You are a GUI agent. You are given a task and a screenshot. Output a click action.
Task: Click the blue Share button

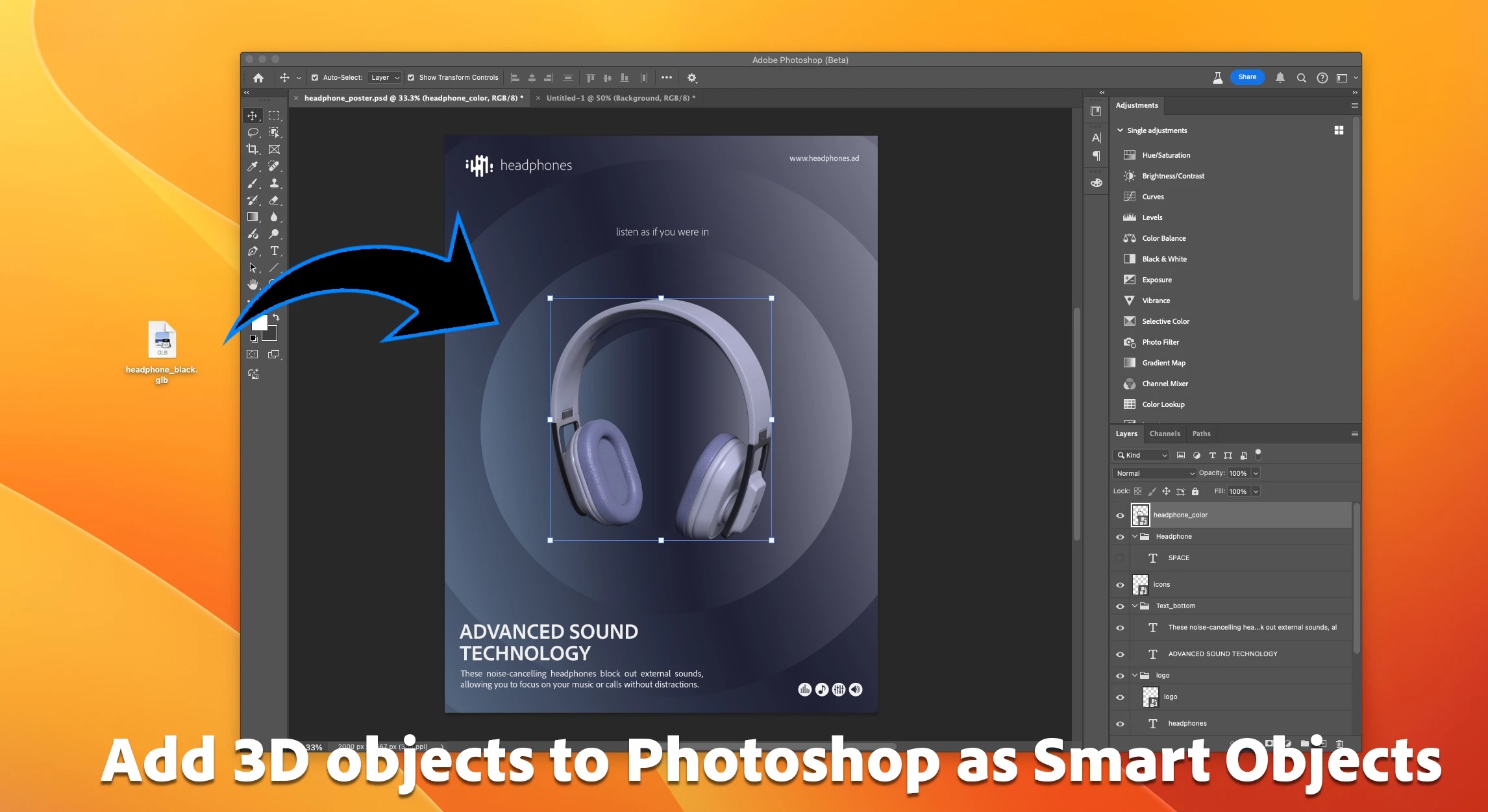point(1246,77)
